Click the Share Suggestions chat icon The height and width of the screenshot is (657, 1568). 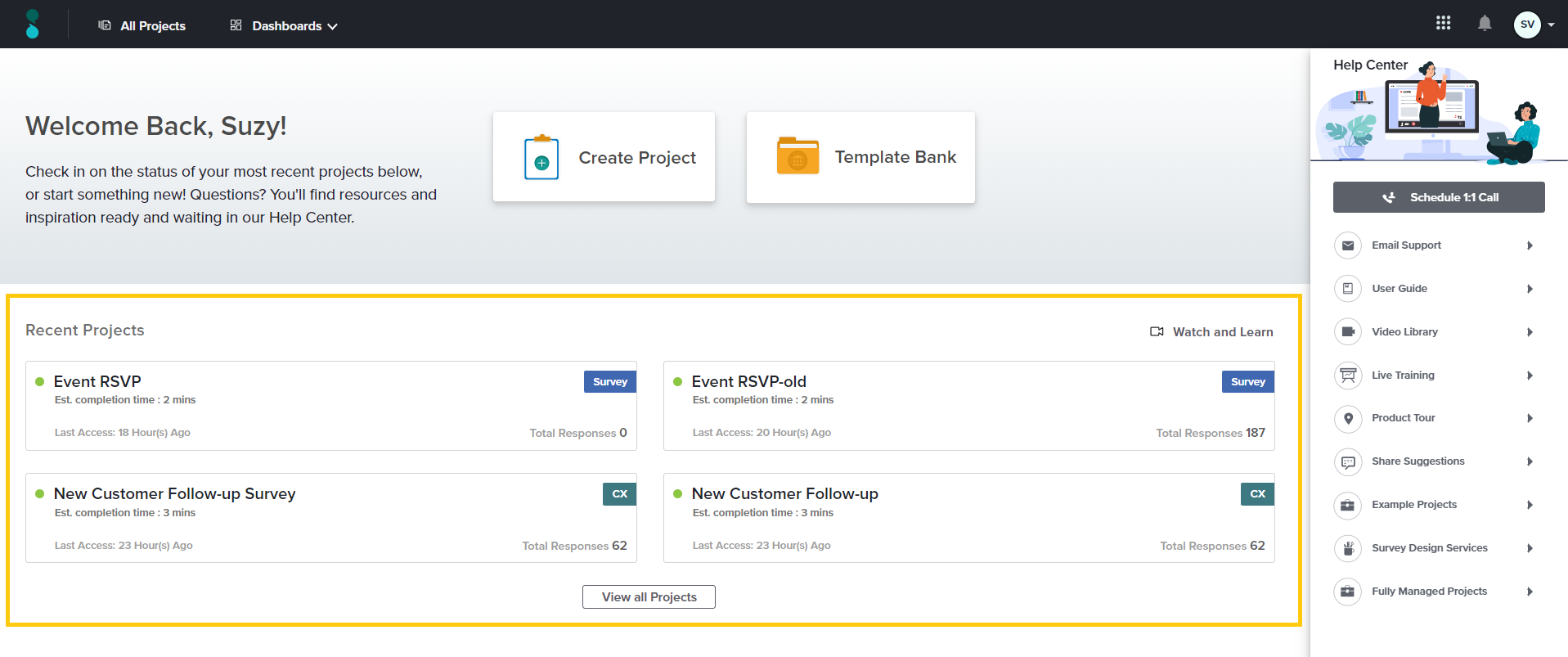[1347, 461]
